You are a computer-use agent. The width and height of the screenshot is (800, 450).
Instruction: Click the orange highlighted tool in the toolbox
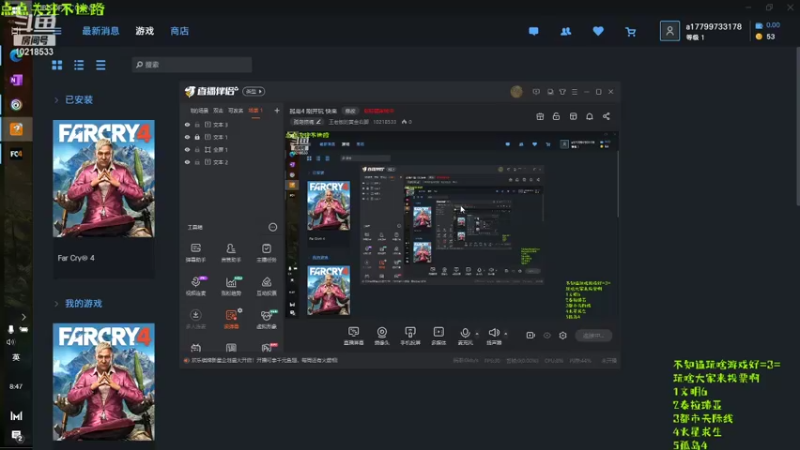pyautogui.click(x=231, y=319)
